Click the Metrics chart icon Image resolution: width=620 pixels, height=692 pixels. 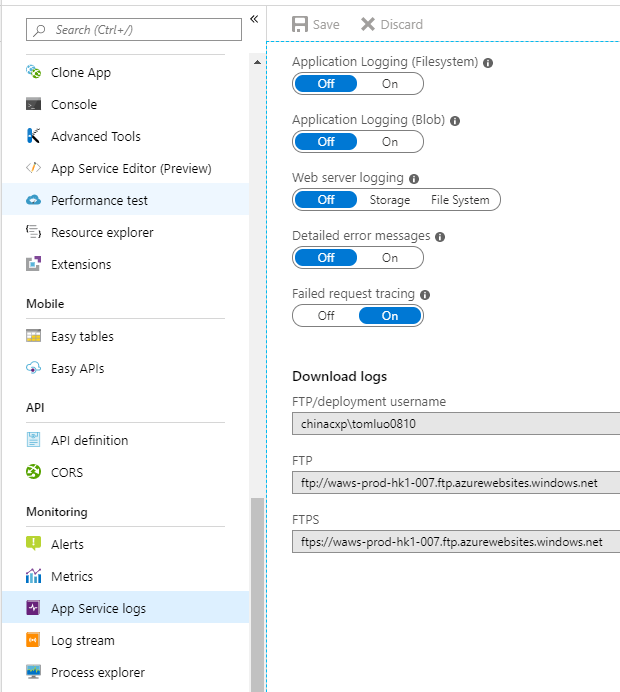(x=34, y=576)
